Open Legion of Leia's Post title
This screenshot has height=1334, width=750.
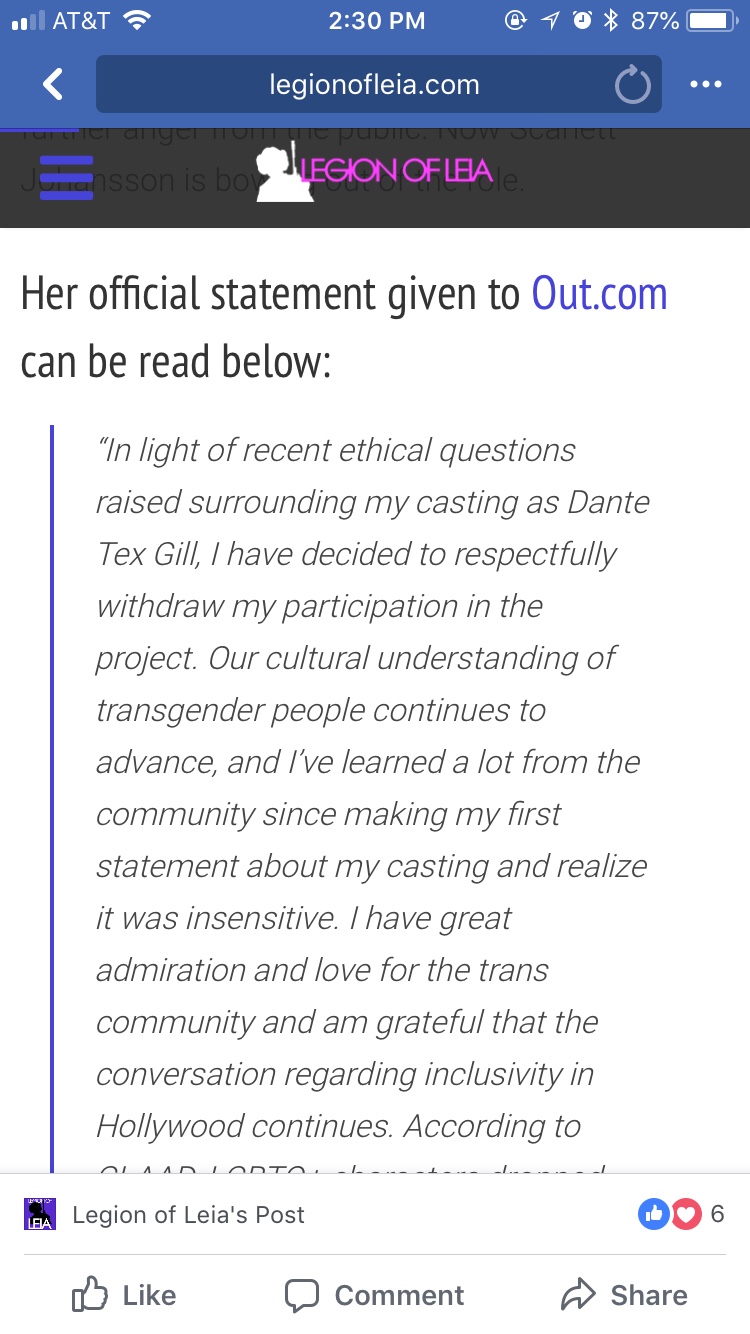click(188, 1215)
